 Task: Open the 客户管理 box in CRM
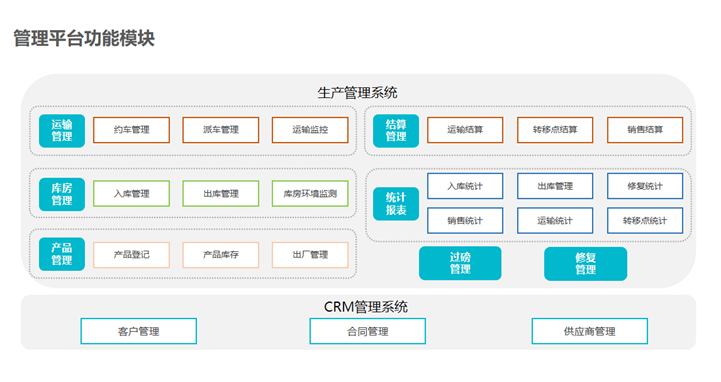pos(138,331)
